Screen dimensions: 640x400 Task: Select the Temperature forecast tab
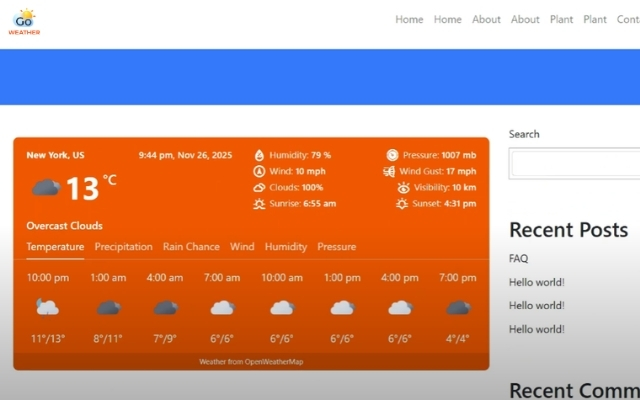click(55, 247)
